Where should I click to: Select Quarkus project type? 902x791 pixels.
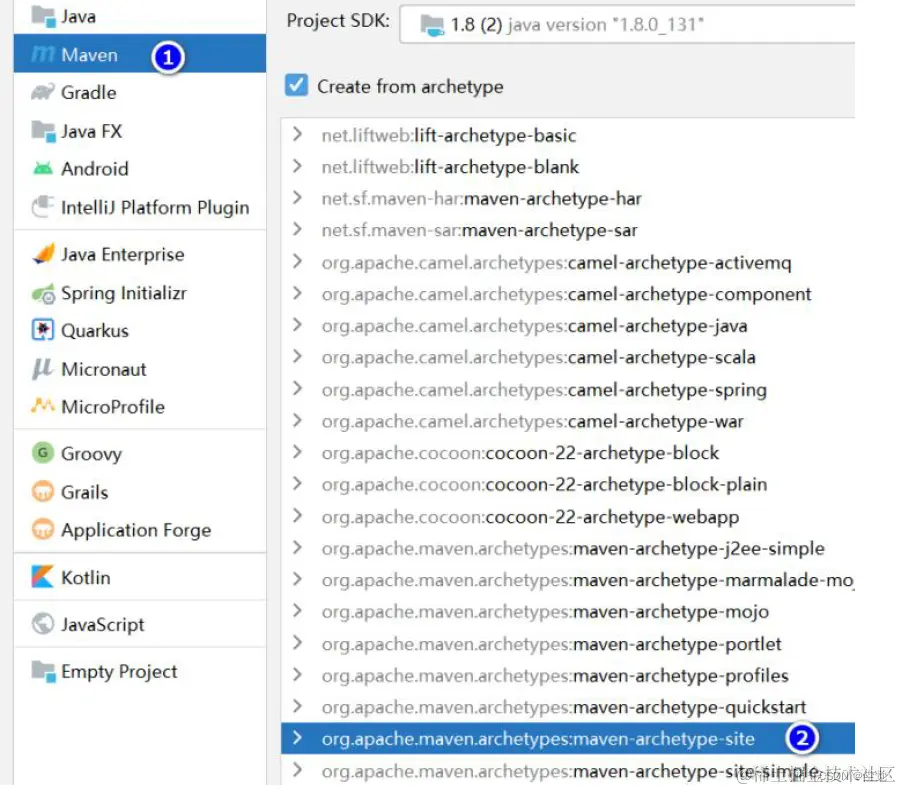[140, 330]
